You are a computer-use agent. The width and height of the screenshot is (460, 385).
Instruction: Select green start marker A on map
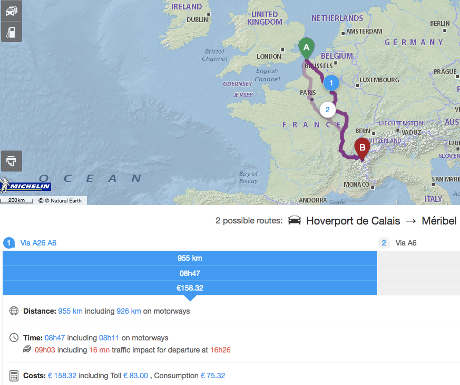click(306, 49)
